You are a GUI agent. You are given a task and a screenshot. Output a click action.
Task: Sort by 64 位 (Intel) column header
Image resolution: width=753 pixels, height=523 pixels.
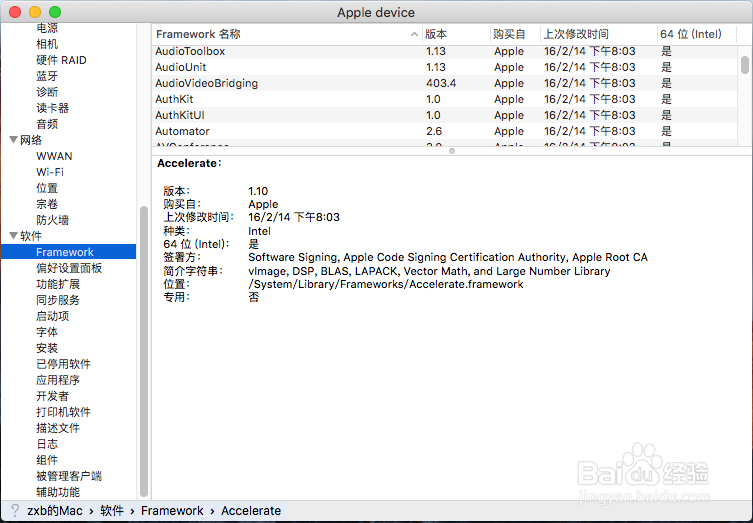696,34
